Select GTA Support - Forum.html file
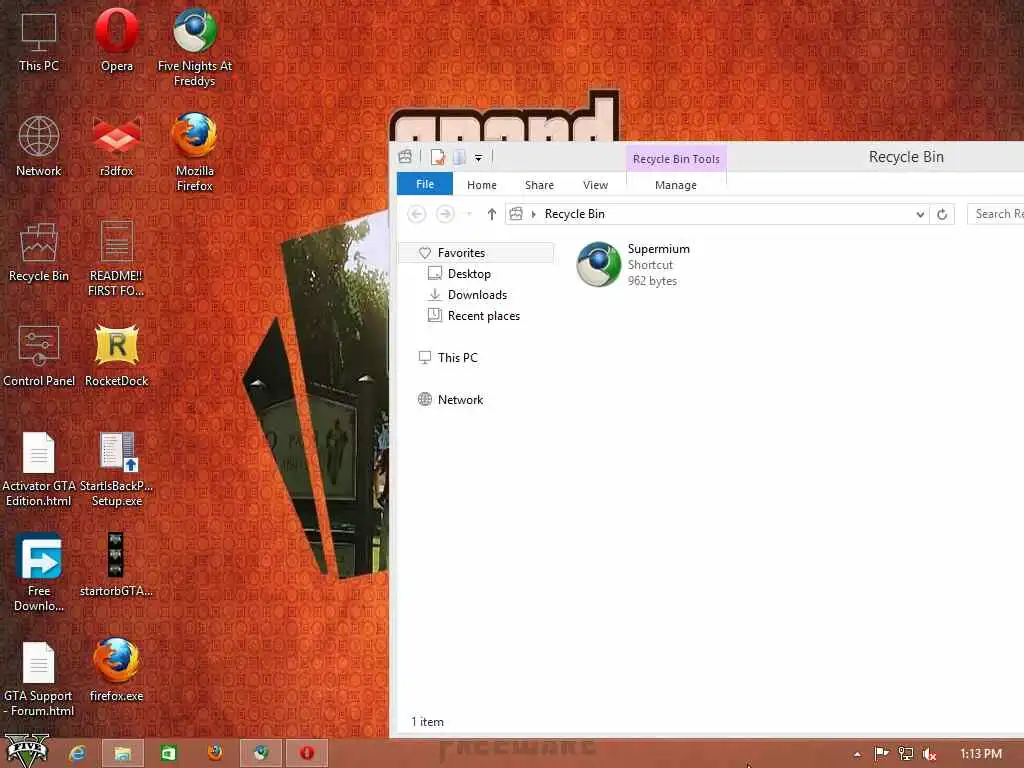 click(39, 679)
